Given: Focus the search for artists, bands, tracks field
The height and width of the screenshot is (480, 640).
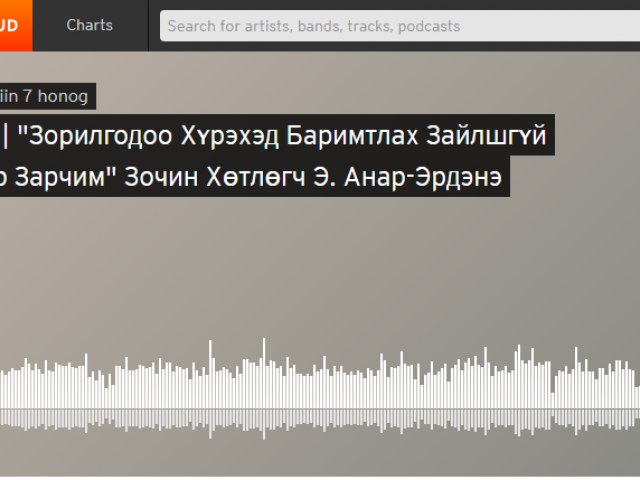Looking at the screenshot, I should [x=400, y=26].
